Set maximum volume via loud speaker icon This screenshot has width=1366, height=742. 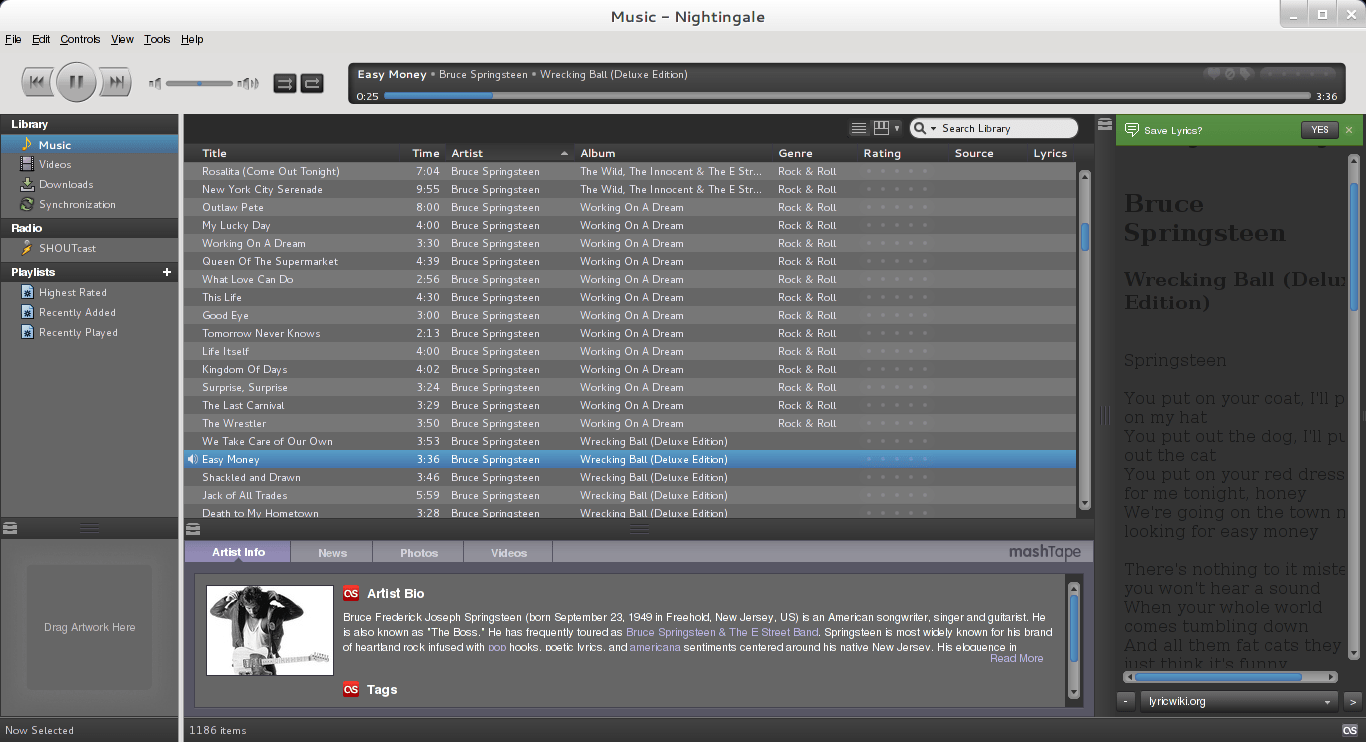tap(248, 83)
